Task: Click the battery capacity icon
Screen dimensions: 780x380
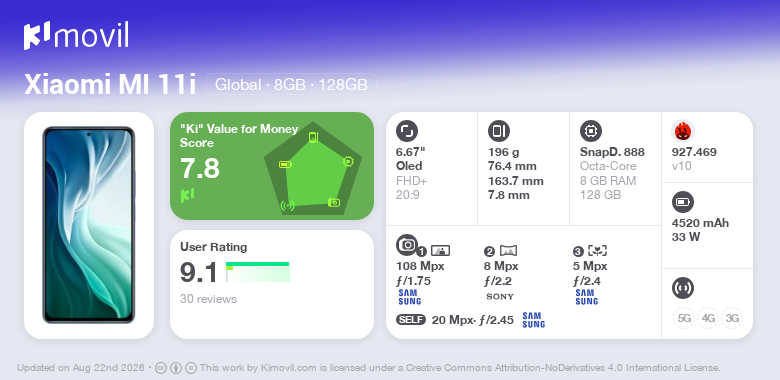Action: pyautogui.click(x=683, y=202)
